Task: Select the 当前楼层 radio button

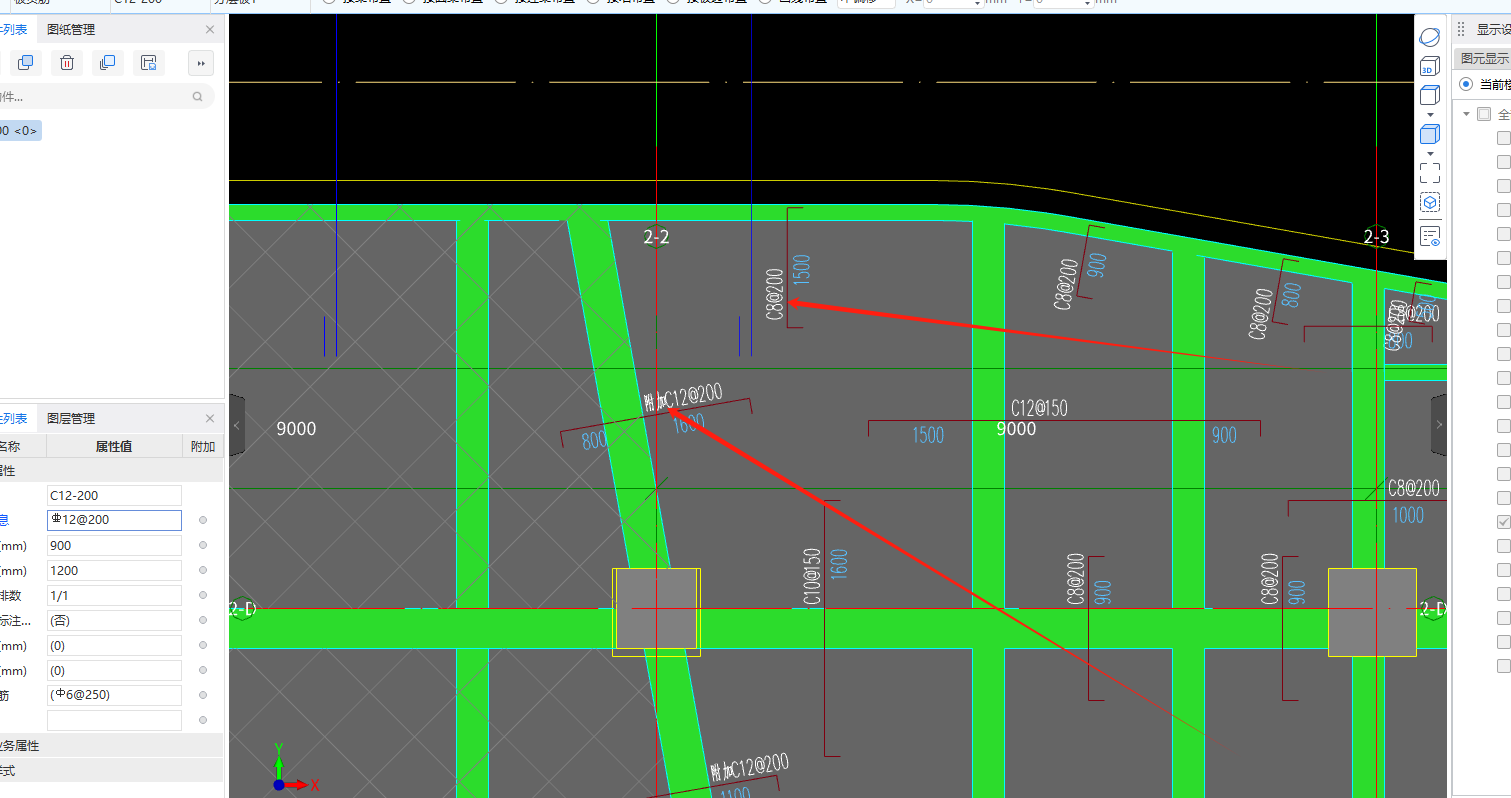Action: (1466, 84)
